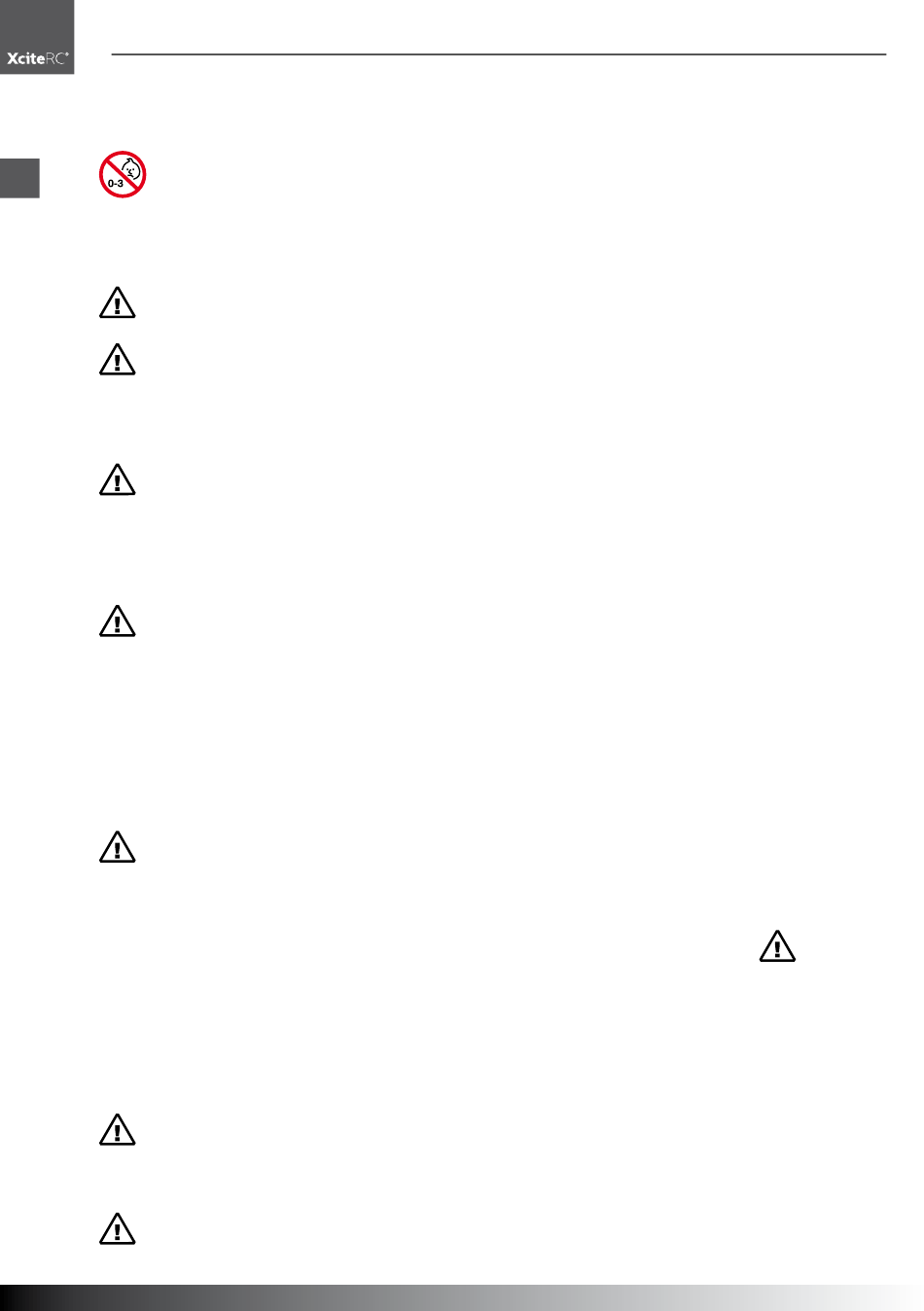Screen dimensions: 924x1311
Task: Click the red 0-3 age prohibition symbol
Action: click(x=123, y=174)
